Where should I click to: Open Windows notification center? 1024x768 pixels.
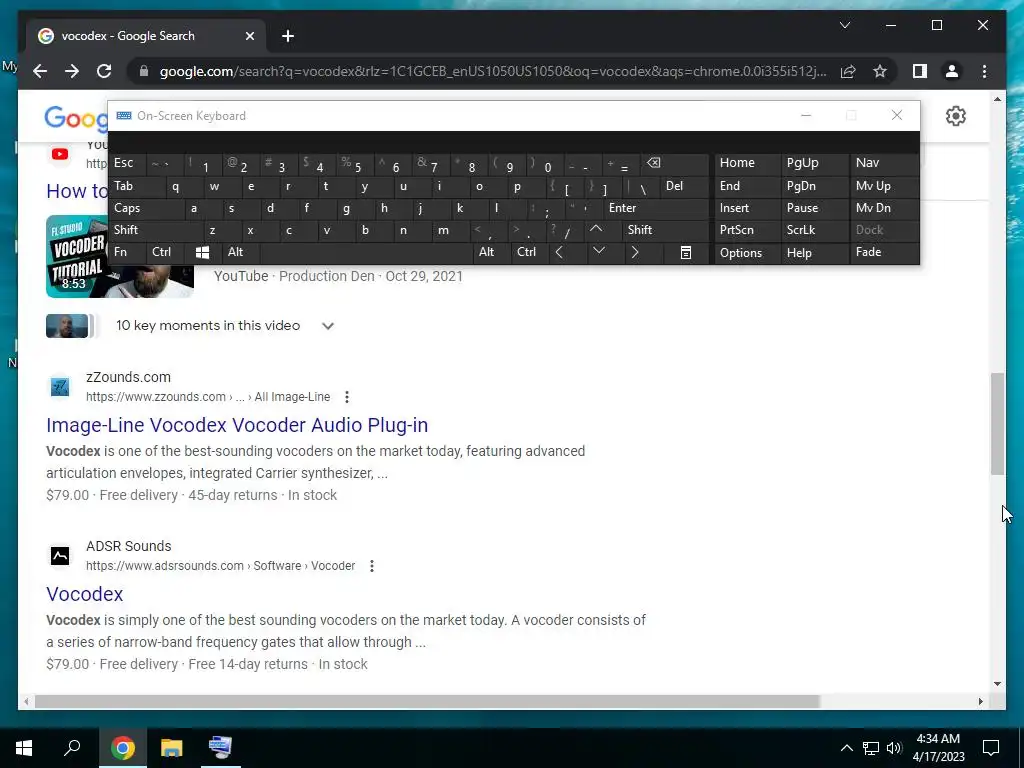coord(991,748)
